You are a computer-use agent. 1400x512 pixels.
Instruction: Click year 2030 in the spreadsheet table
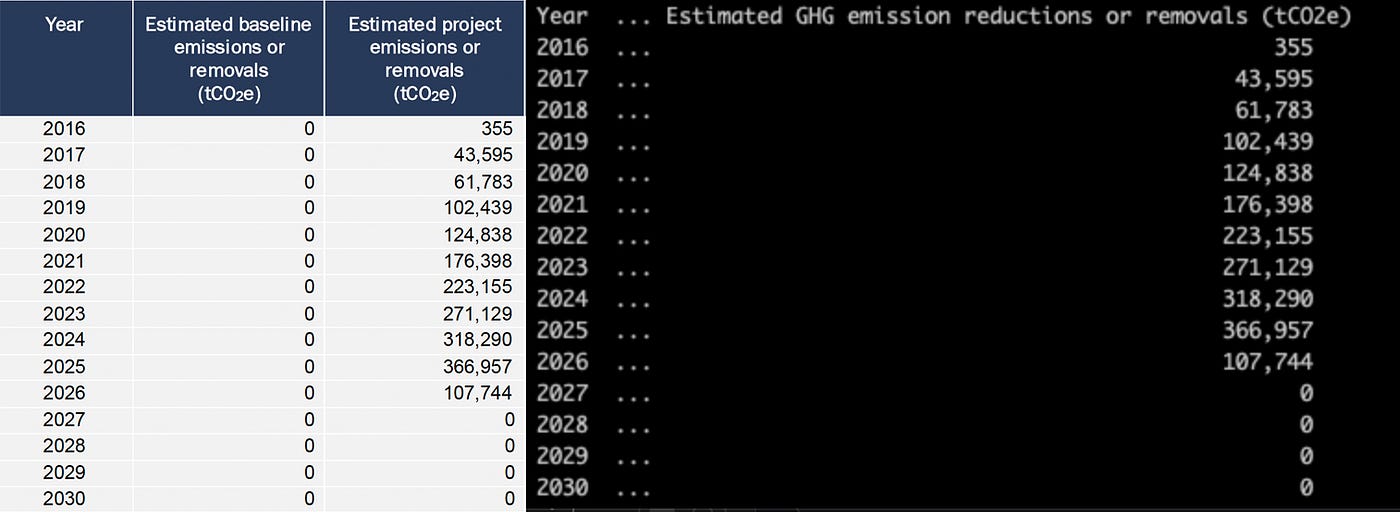click(64, 499)
